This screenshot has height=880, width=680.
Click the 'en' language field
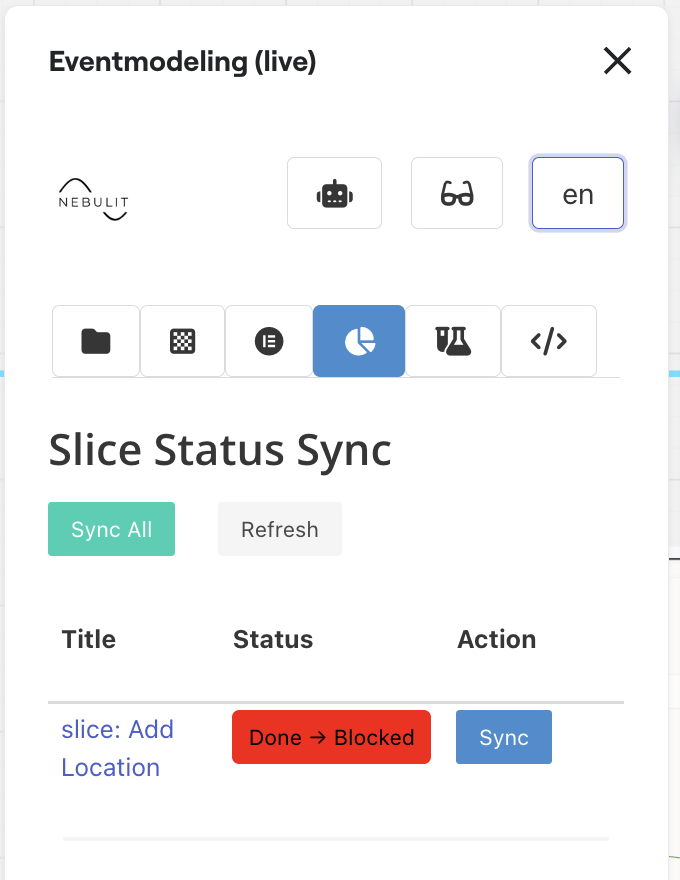click(578, 193)
